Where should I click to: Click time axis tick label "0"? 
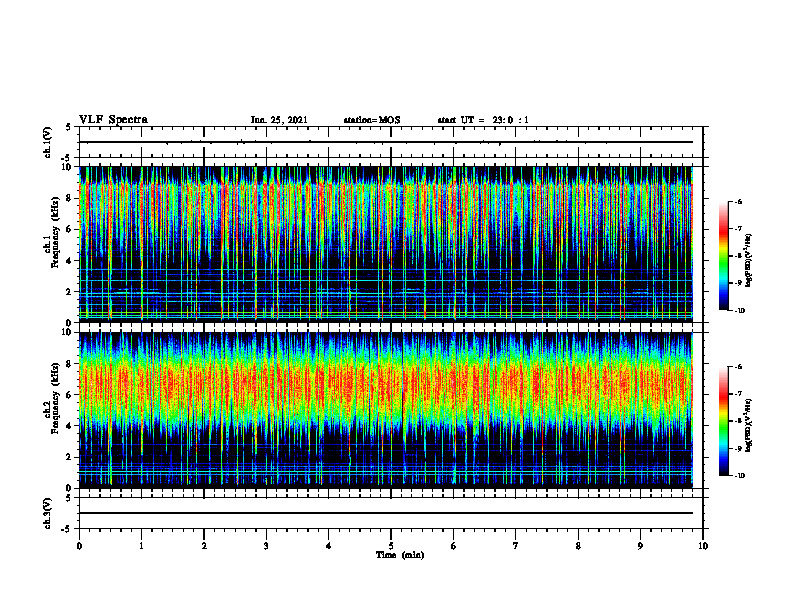coord(79,546)
